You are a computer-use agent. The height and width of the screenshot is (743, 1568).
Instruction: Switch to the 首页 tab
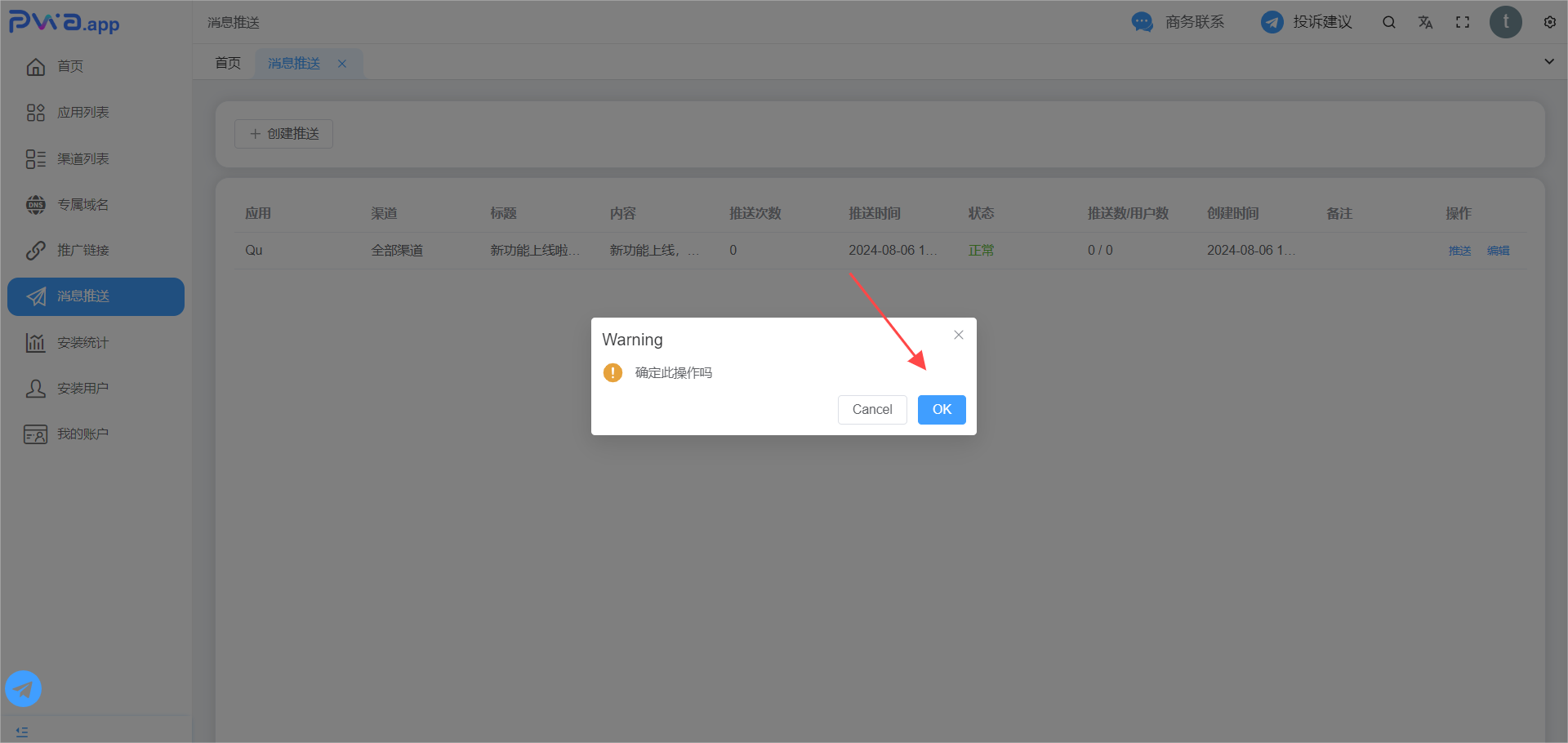click(228, 63)
